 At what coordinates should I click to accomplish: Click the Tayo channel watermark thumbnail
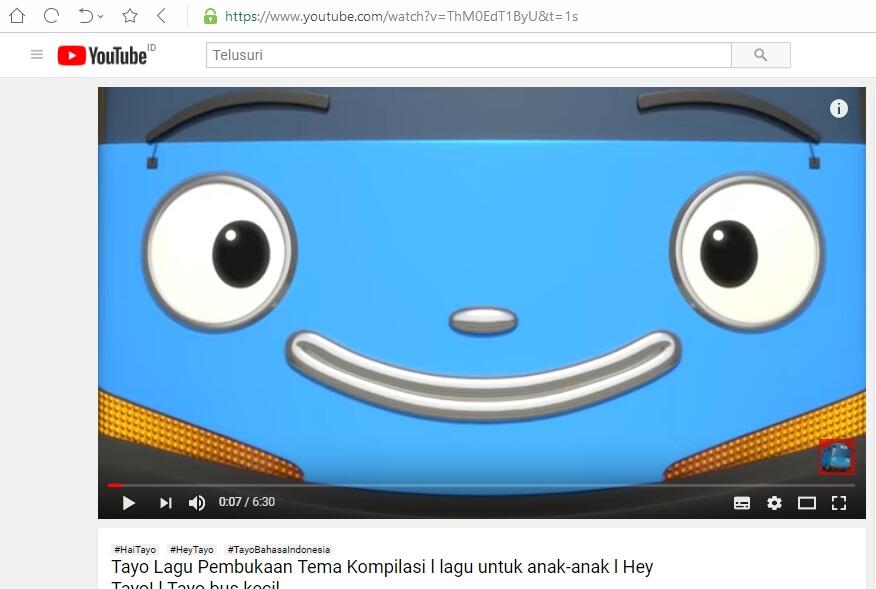point(836,457)
